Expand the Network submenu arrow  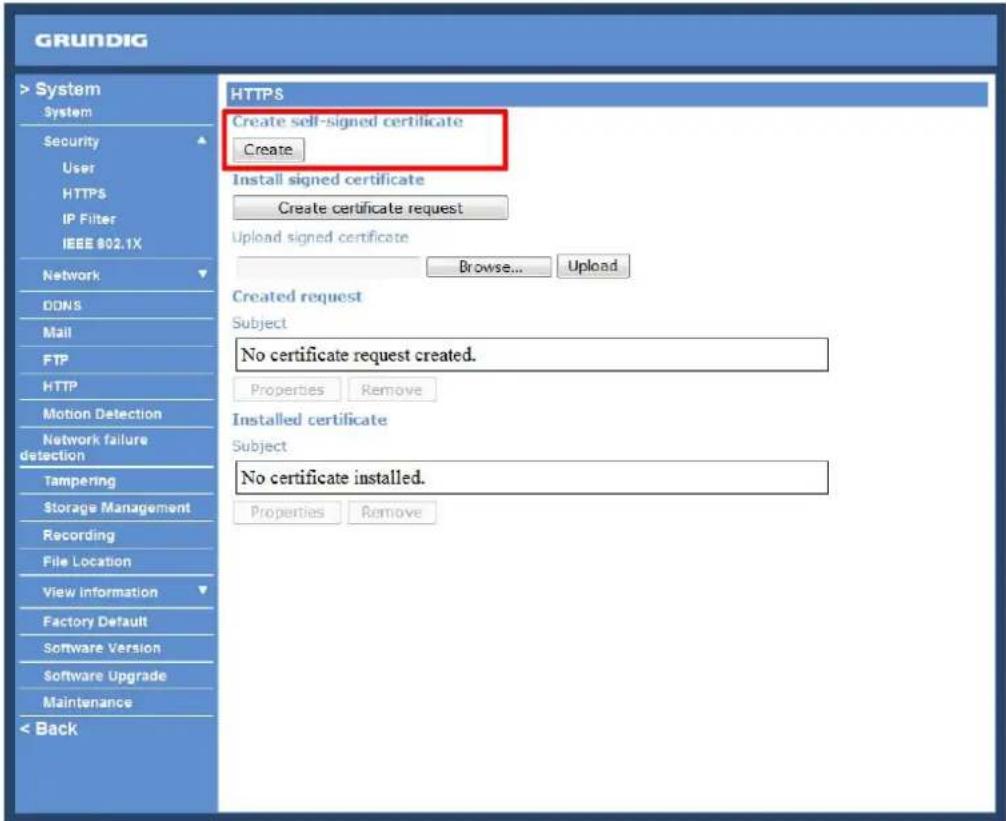pyautogui.click(x=203, y=275)
